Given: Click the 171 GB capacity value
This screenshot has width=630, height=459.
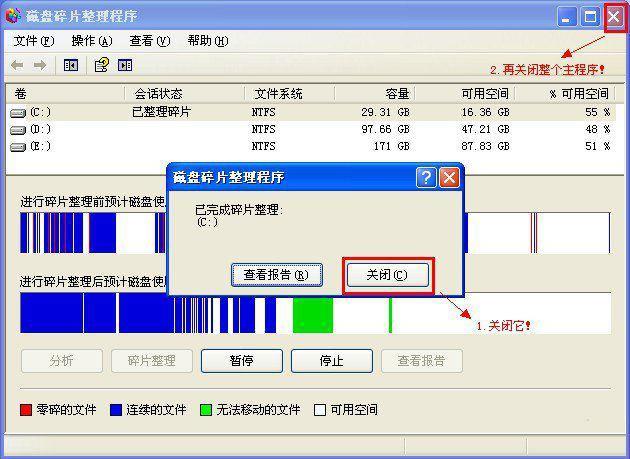Looking at the screenshot, I should [392, 146].
